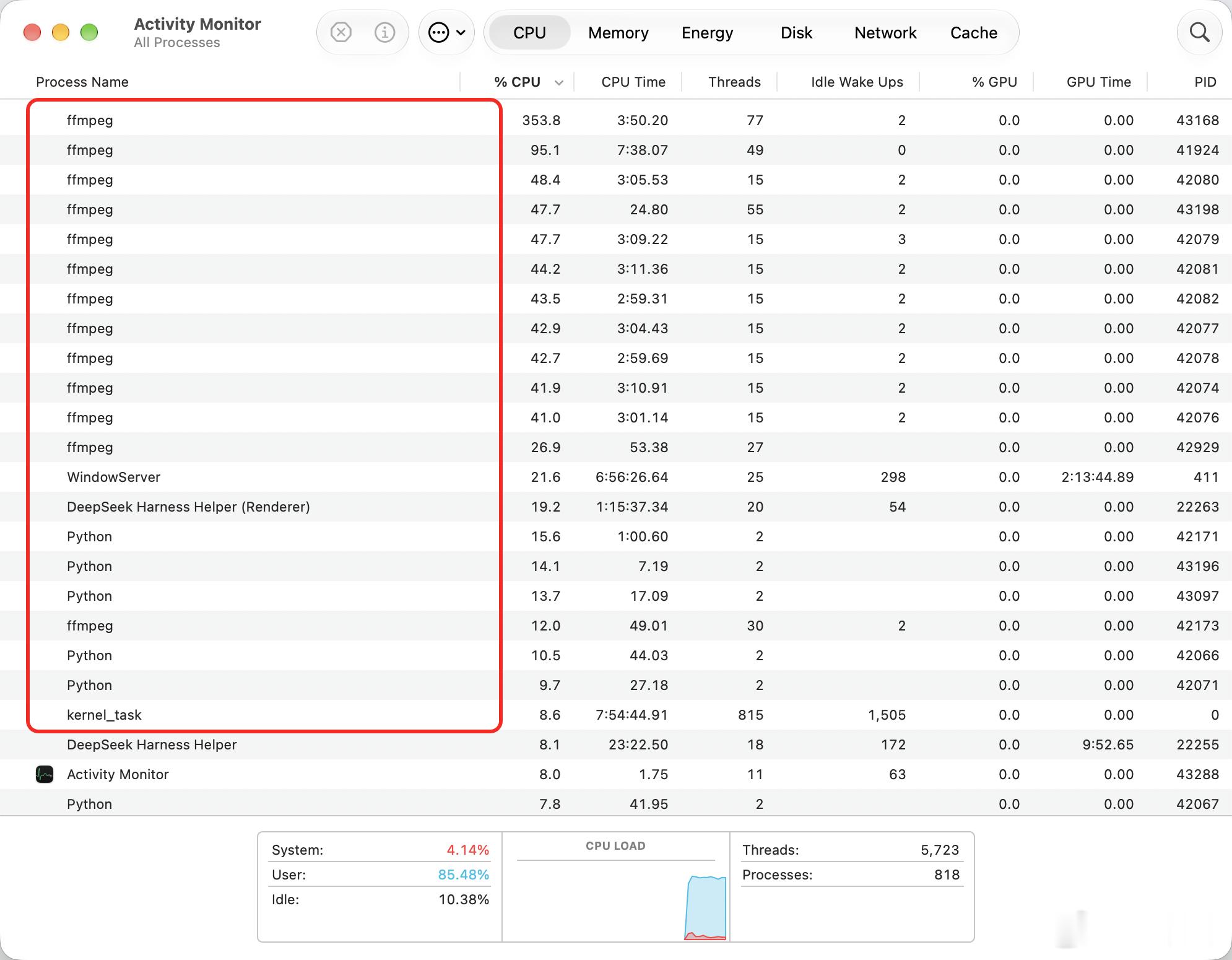Select ffmpeg process with PID 42929
The width and height of the screenshot is (1232, 960).
coord(616,447)
